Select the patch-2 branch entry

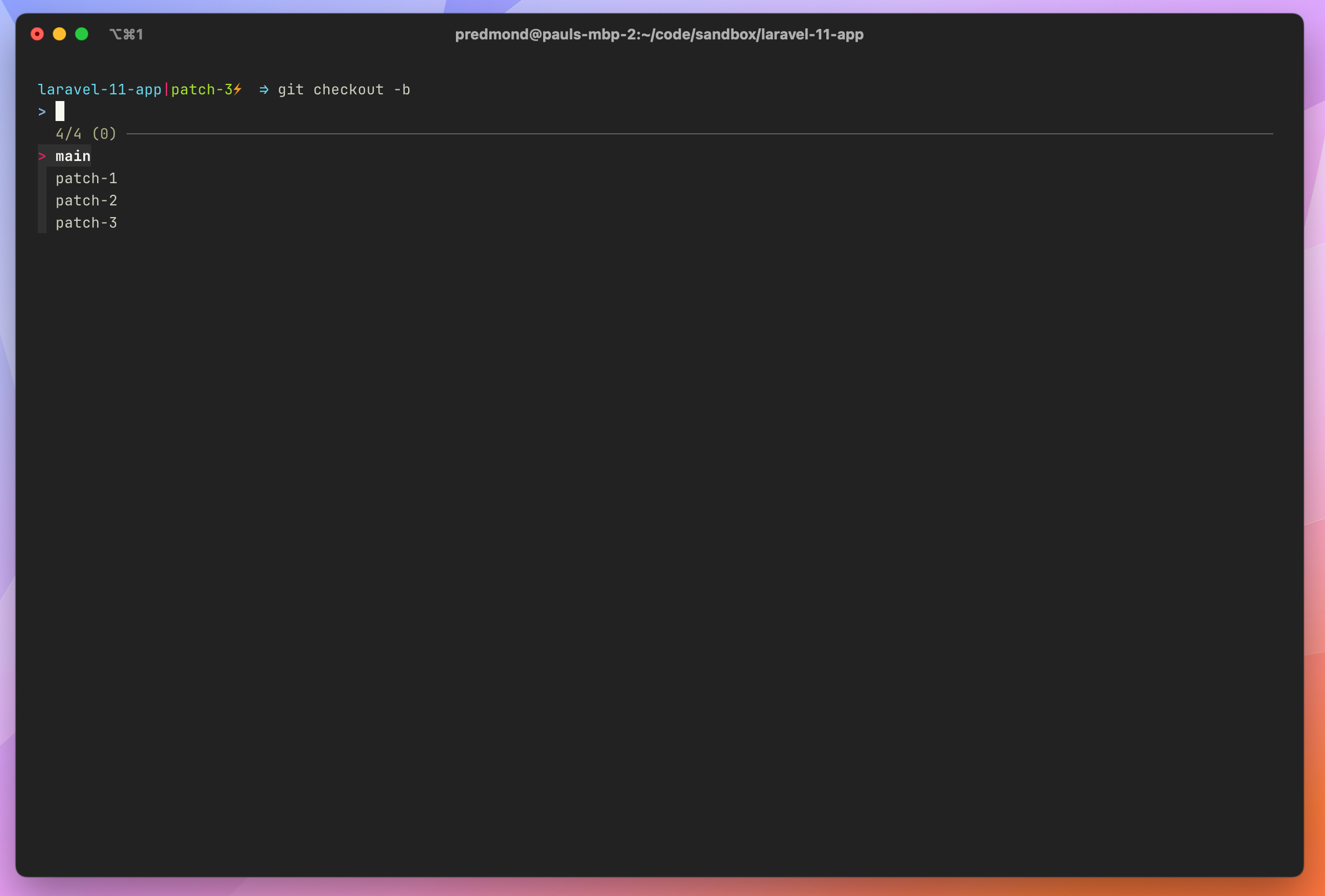[86, 200]
